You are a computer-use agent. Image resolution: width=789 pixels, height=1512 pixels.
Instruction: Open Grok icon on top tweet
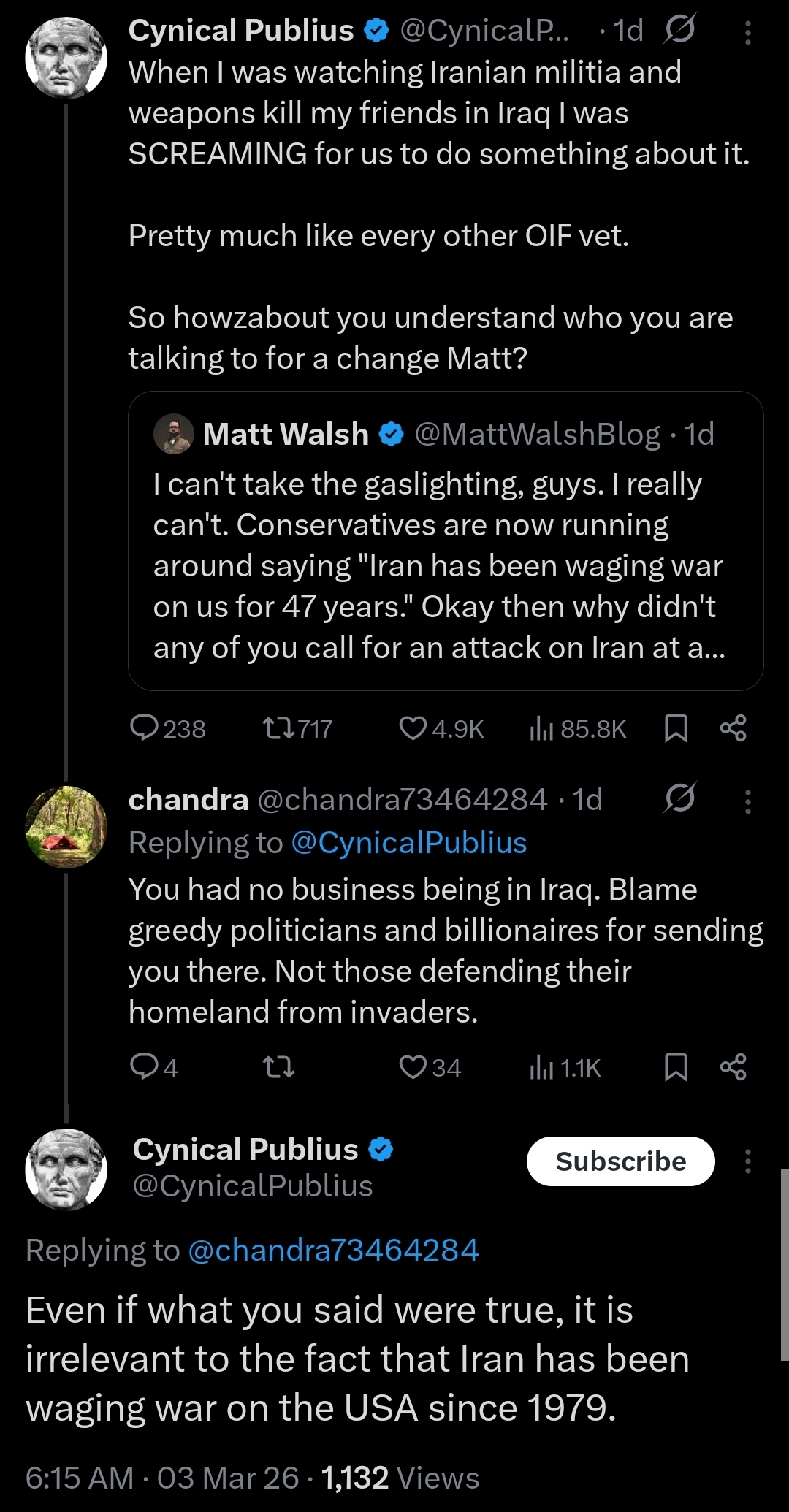click(679, 31)
